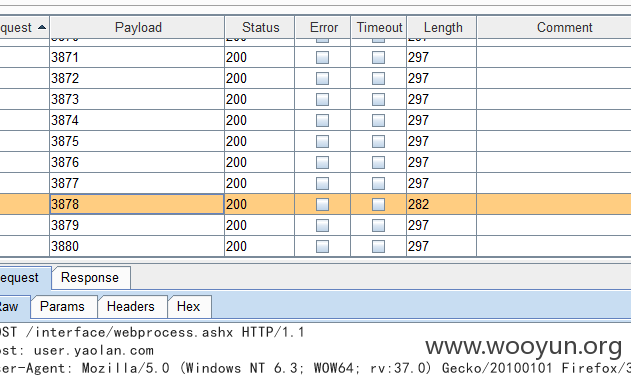The image size is (631, 375).
Task: Select payload cell 3874
Action: [137, 120]
